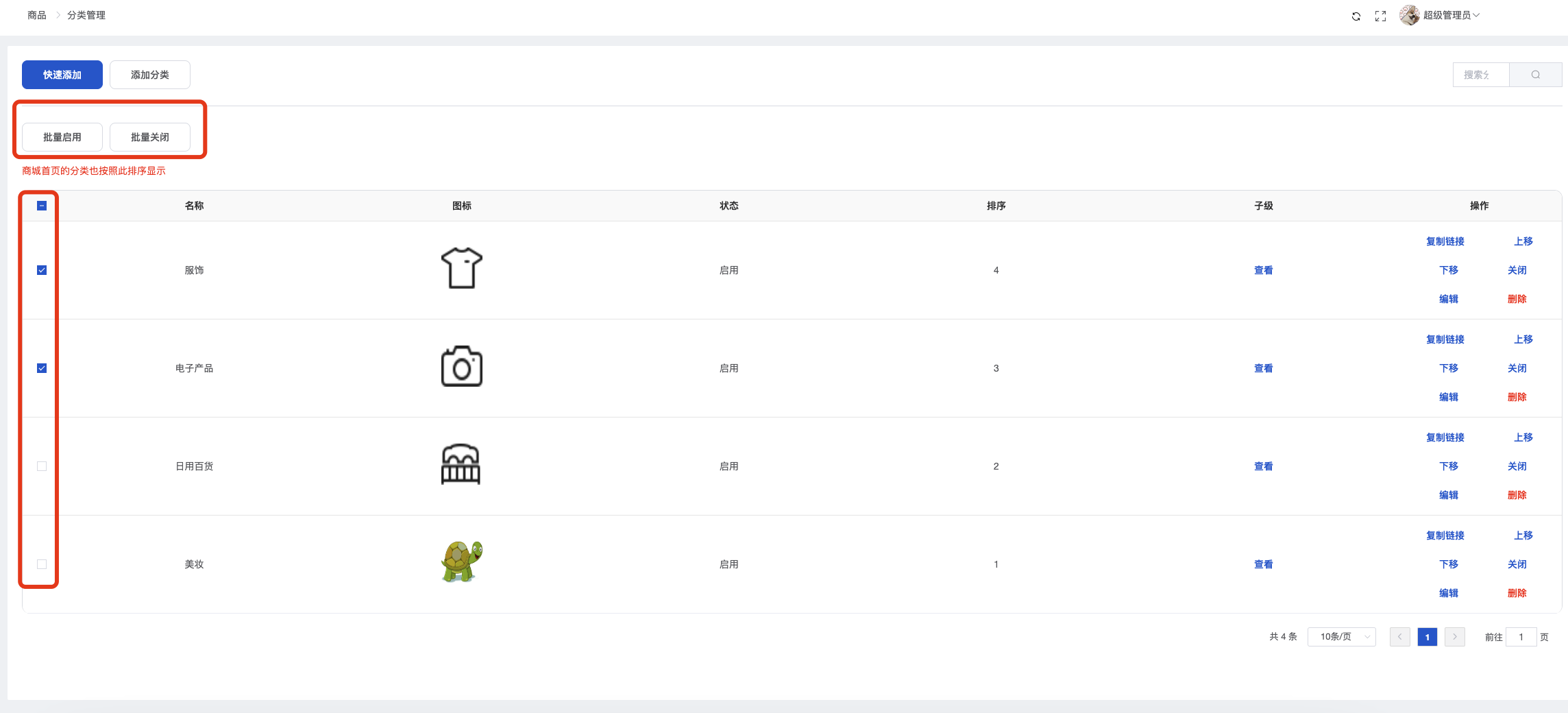Click the 商品 breadcrumb item

point(37,15)
